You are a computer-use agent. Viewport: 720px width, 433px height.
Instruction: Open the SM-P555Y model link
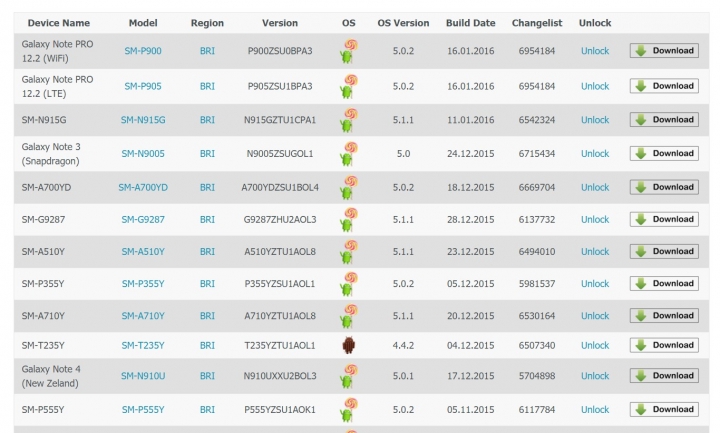tap(143, 410)
